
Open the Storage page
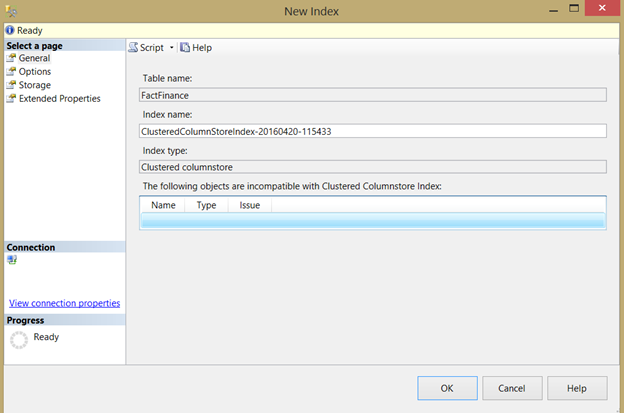point(35,85)
